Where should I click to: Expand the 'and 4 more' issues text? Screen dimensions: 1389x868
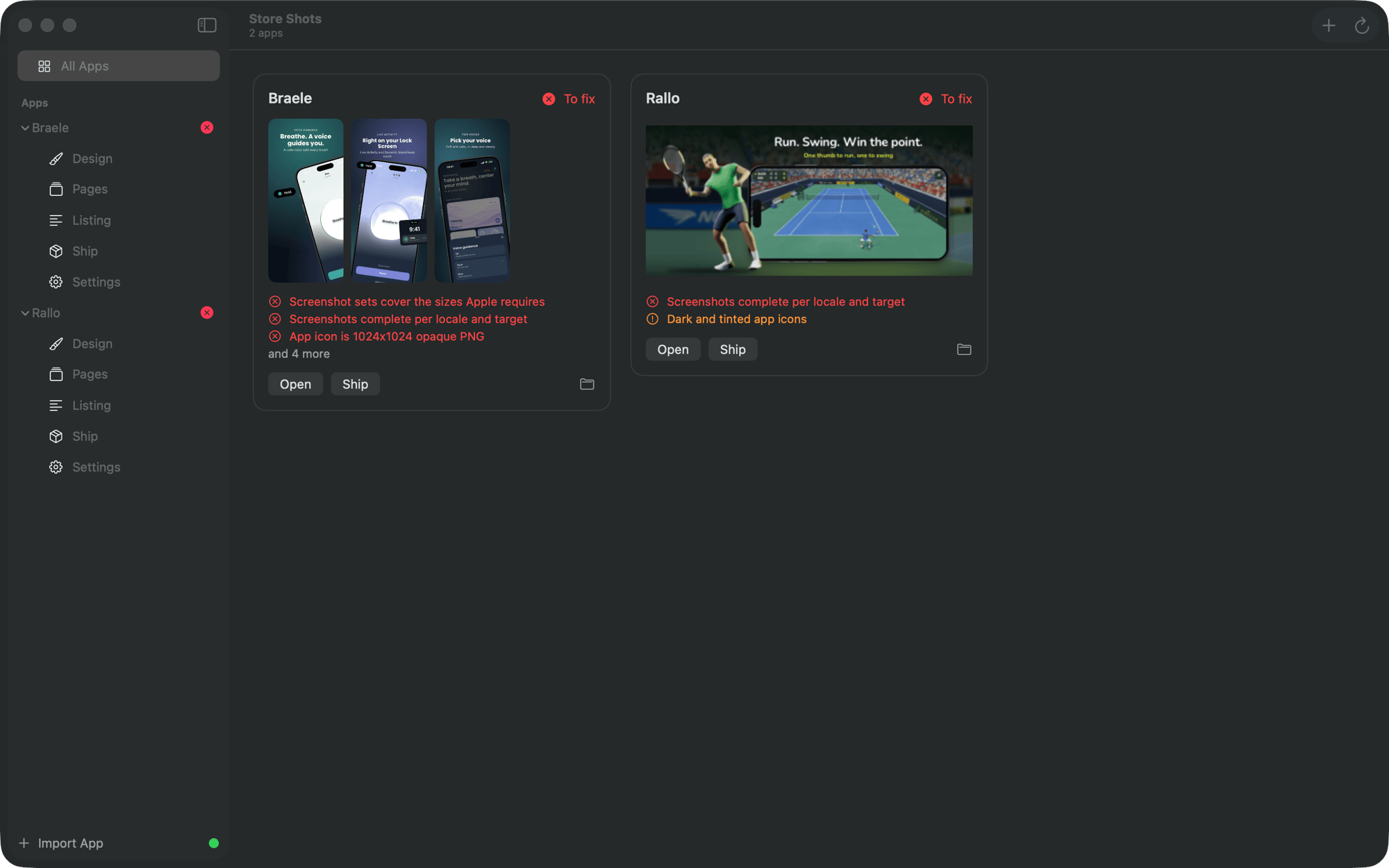tap(299, 354)
